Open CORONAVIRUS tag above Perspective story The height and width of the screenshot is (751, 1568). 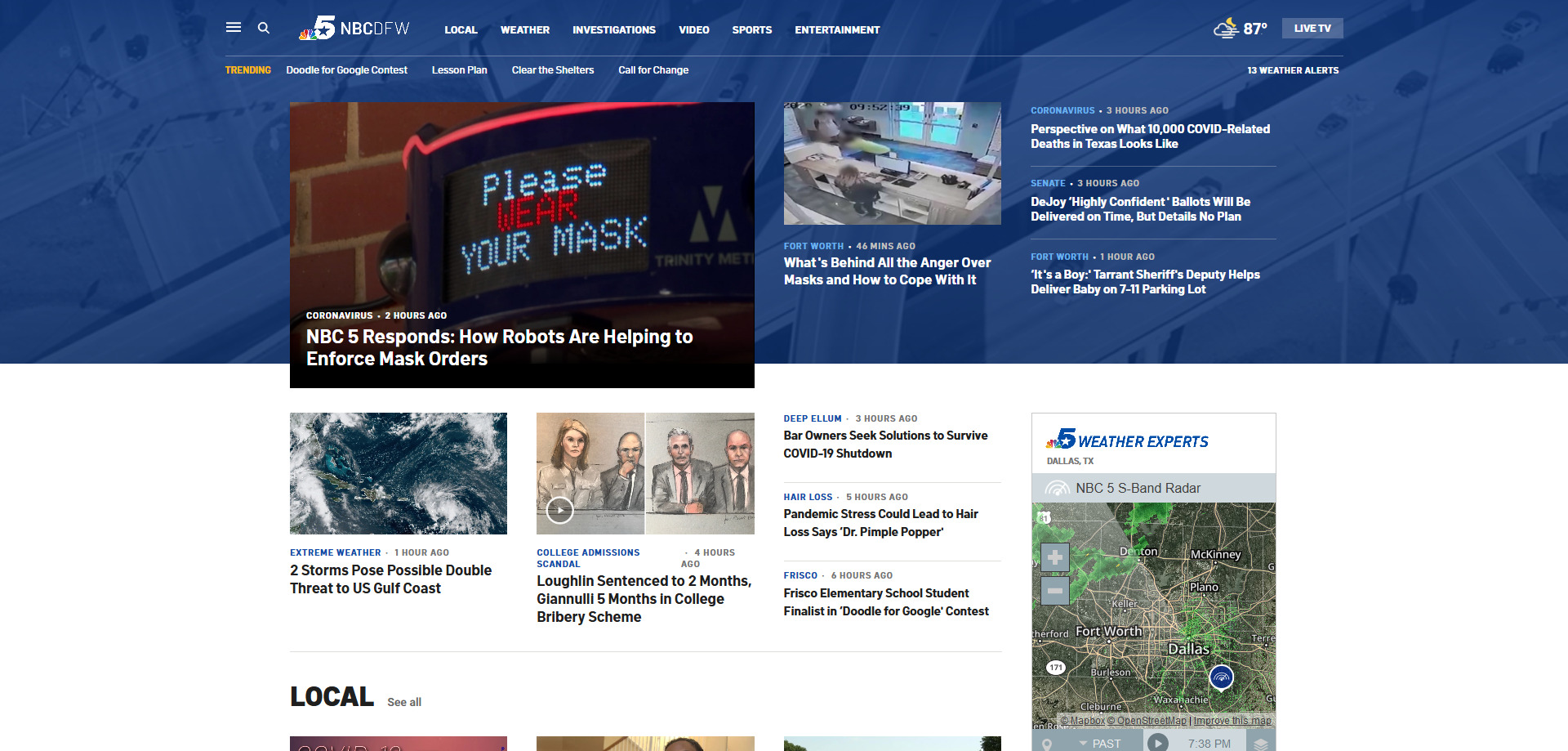pos(1062,110)
